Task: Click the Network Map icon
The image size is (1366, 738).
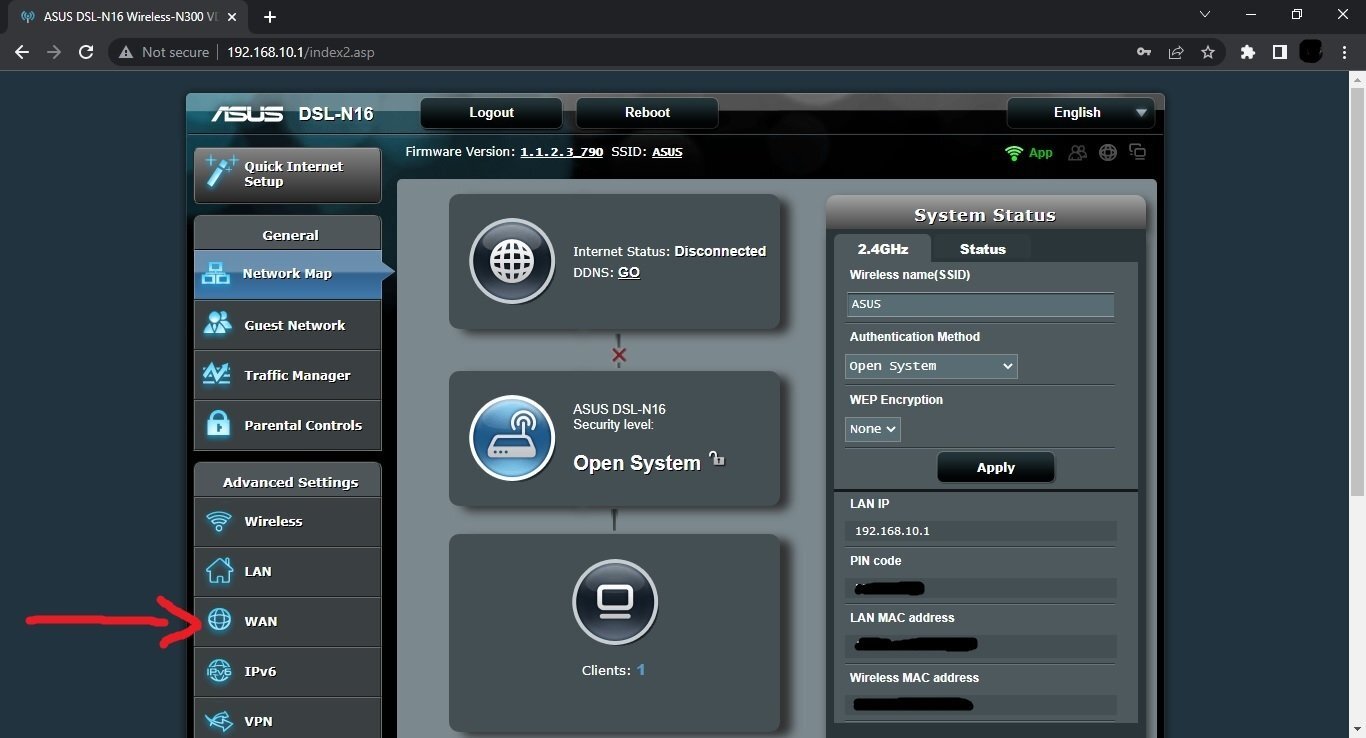Action: [216, 273]
